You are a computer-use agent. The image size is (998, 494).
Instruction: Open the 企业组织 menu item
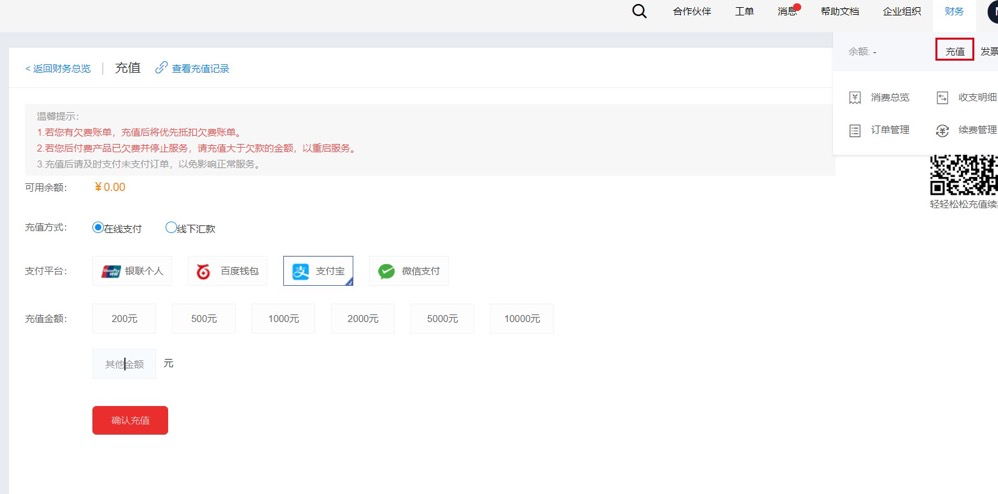pos(902,11)
